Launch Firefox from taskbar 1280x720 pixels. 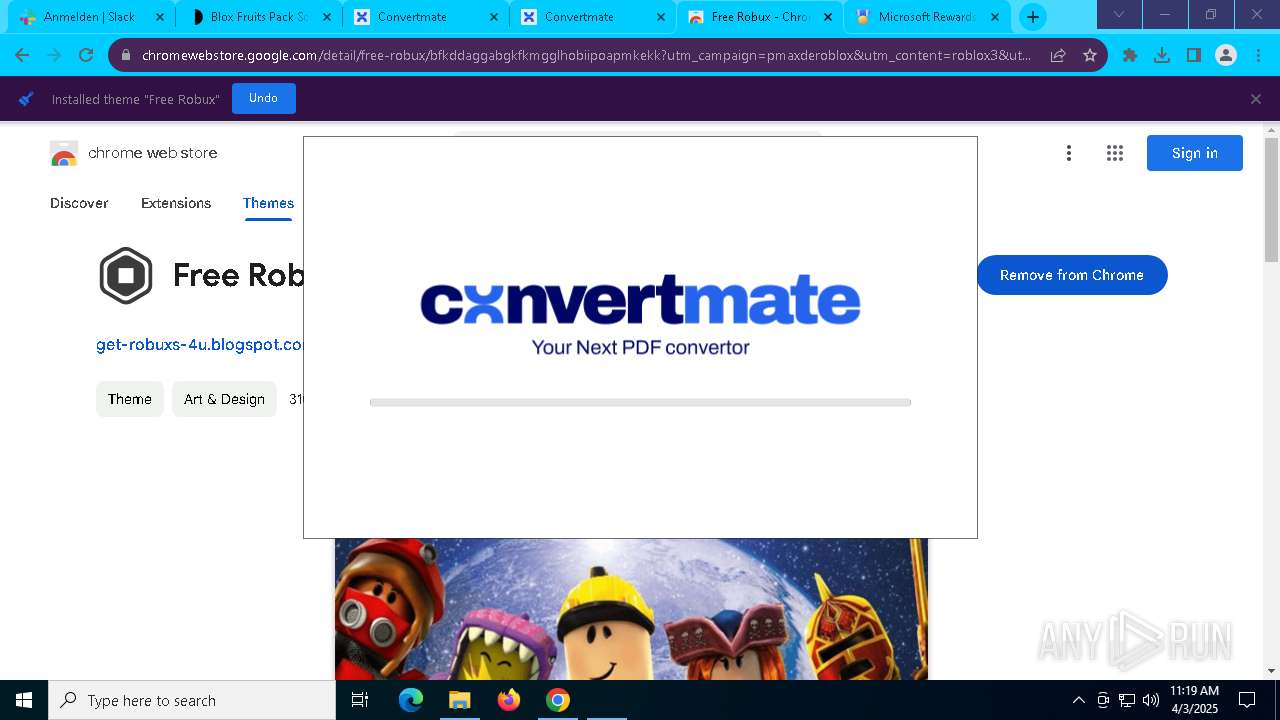509,700
